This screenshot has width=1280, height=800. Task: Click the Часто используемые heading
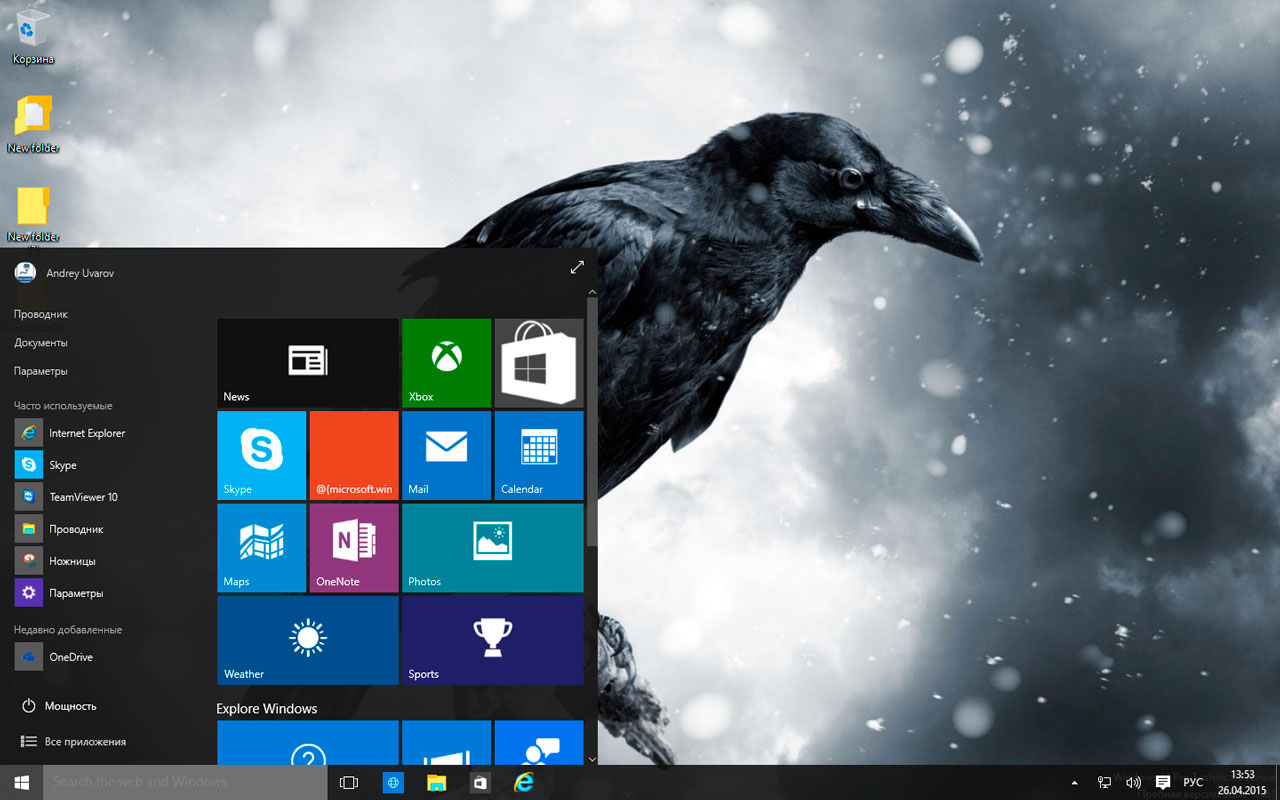click(63, 406)
